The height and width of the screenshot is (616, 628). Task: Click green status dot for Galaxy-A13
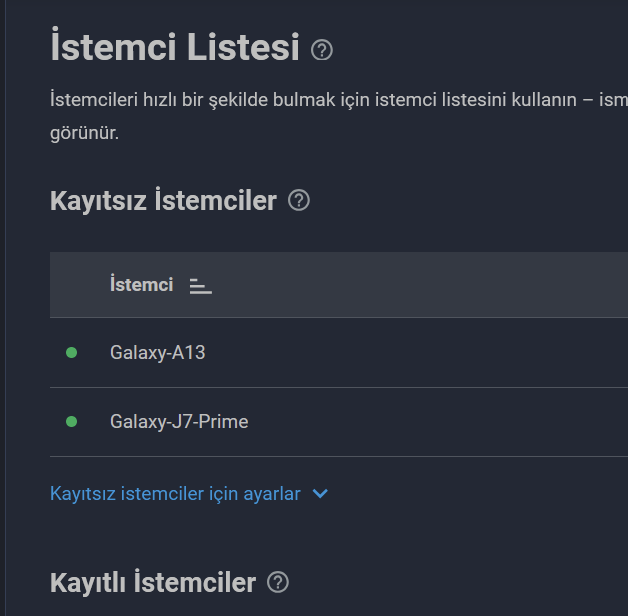coord(71,352)
